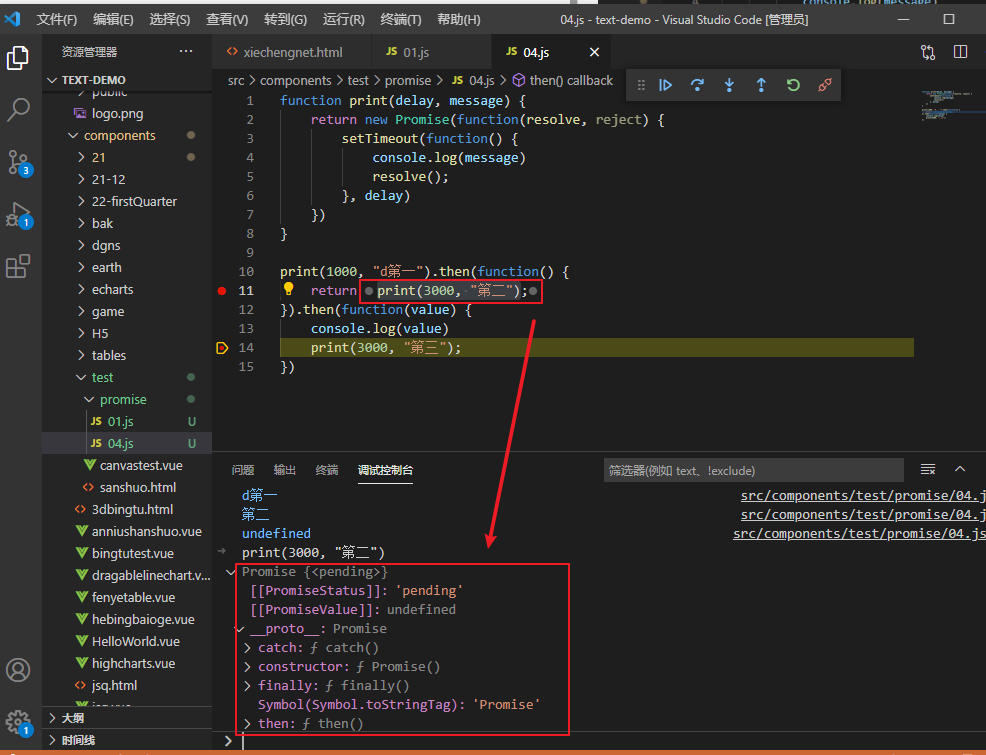Viewport: 986px width, 755px height.
Task: Open the 运行(R) menu
Action: [343, 20]
